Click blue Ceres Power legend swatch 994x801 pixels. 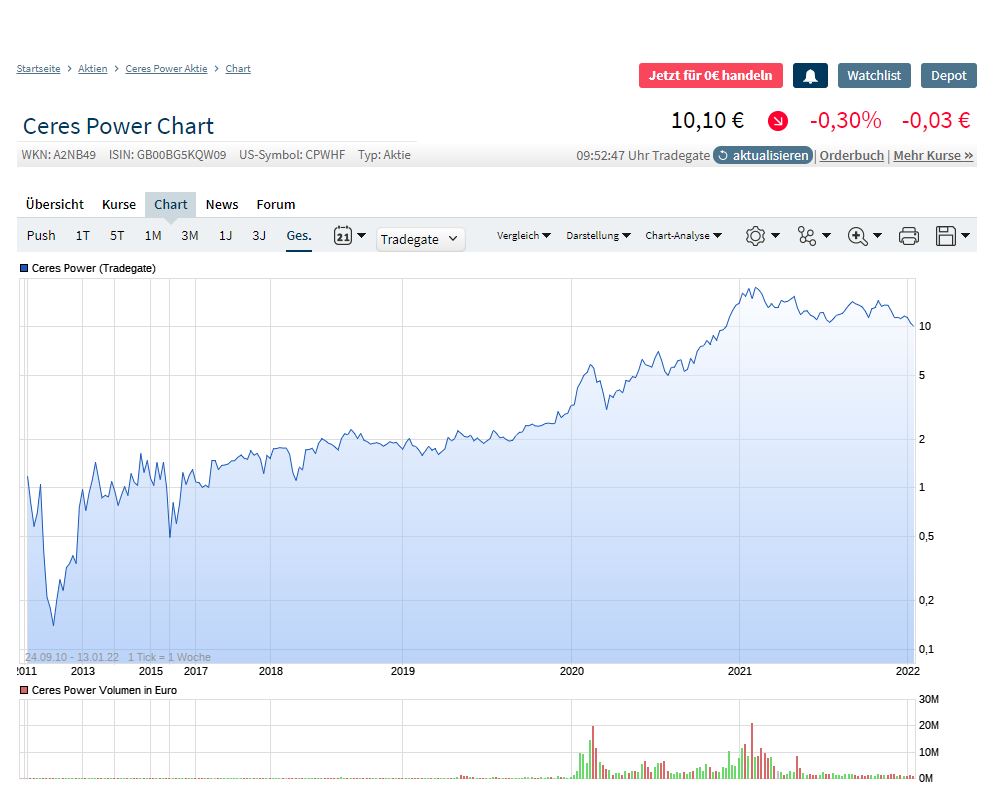(x=24, y=268)
